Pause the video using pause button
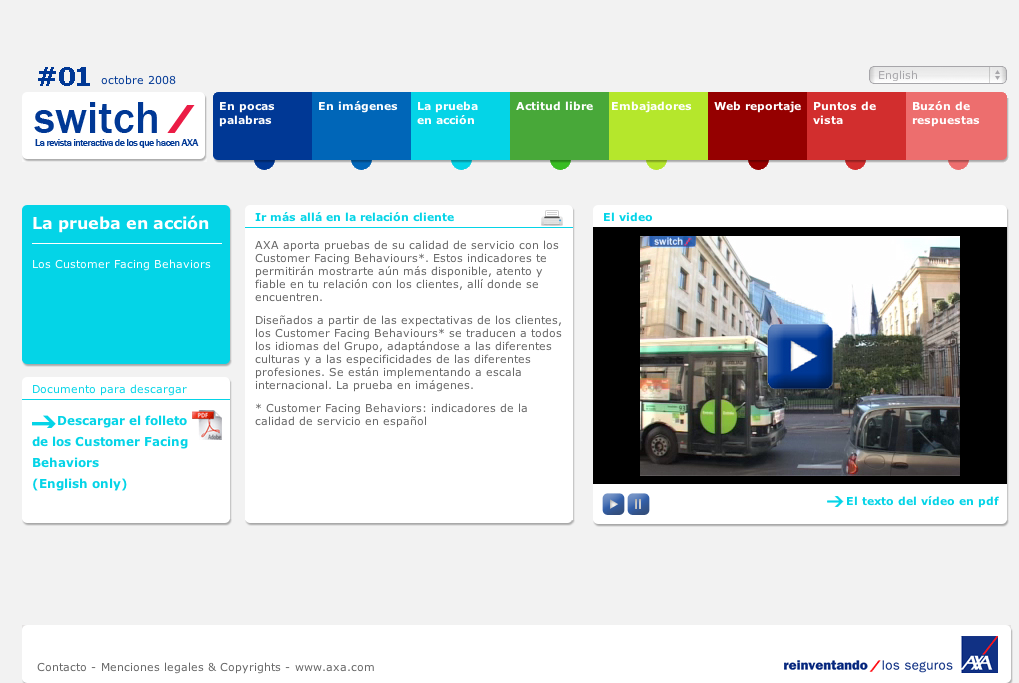 (638, 504)
